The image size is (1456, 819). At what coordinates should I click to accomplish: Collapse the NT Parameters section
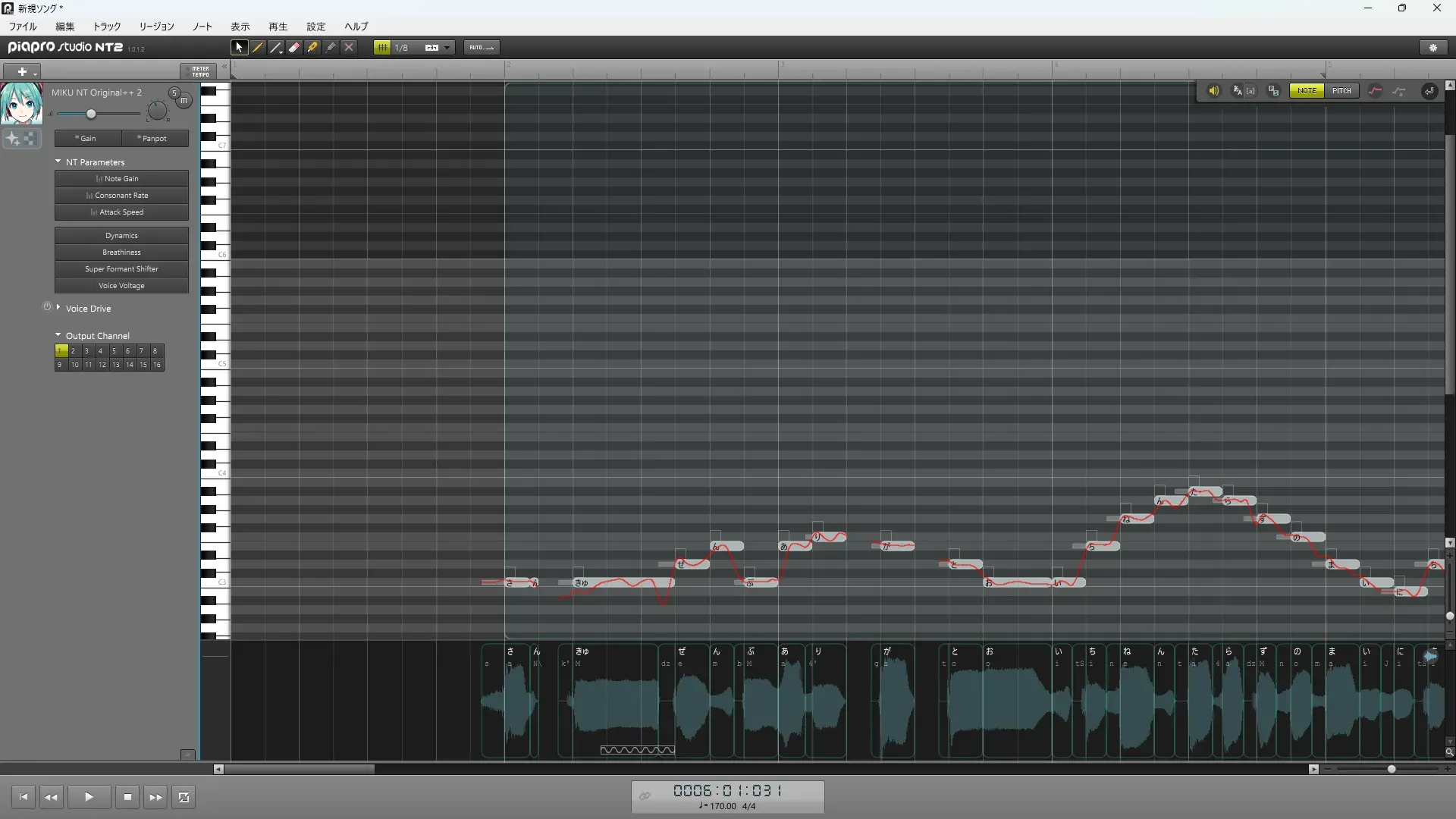point(58,162)
